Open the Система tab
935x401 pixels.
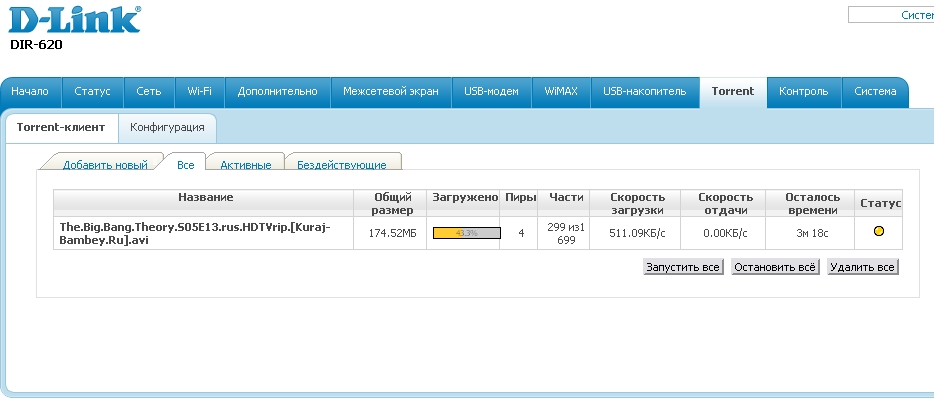click(875, 92)
